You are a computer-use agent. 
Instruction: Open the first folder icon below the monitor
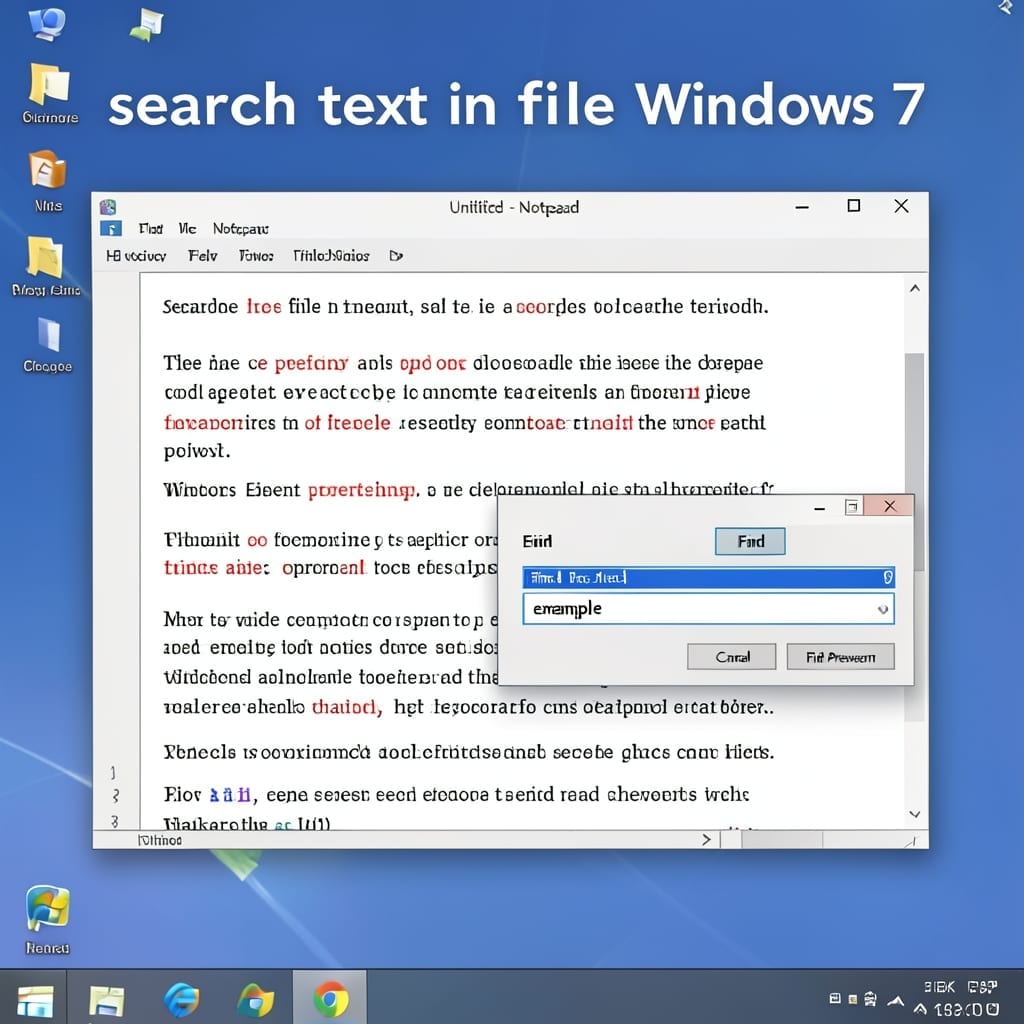coord(49,85)
